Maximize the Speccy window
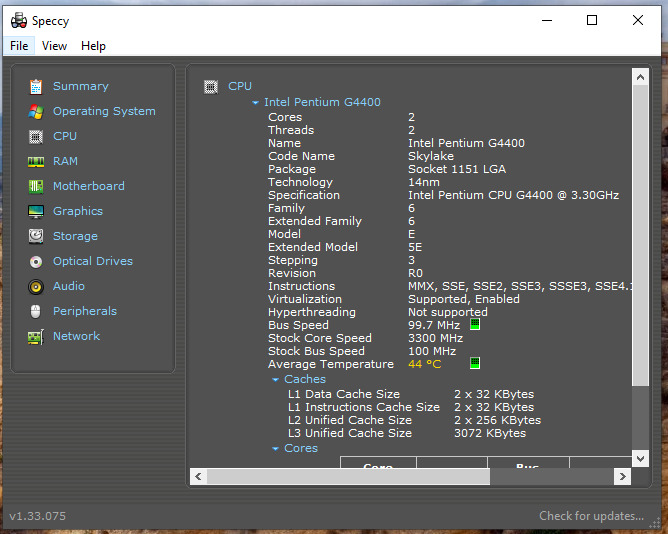Screen dimensions: 668x534 pyautogui.click(x=592, y=20)
